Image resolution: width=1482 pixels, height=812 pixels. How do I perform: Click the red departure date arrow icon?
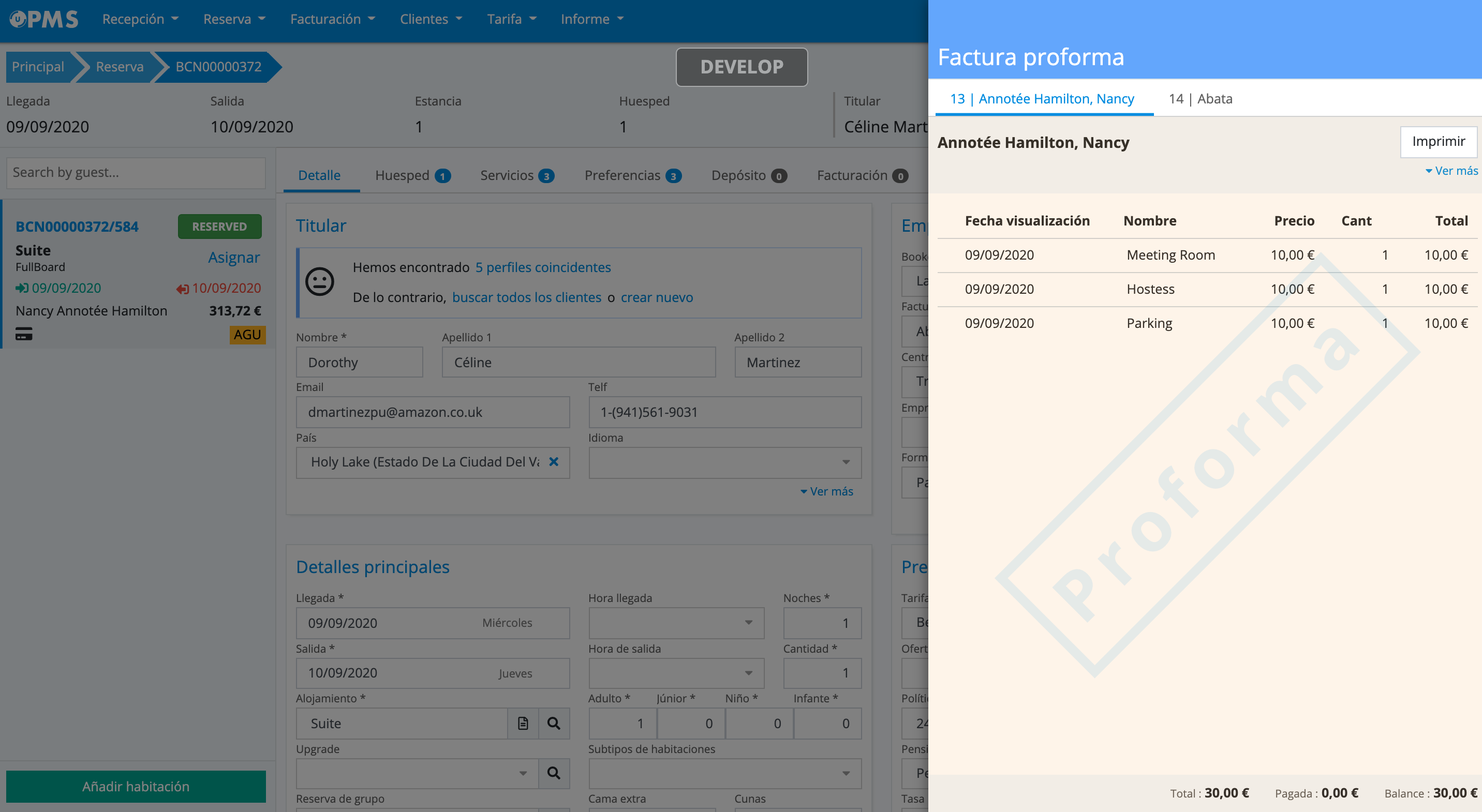point(182,289)
